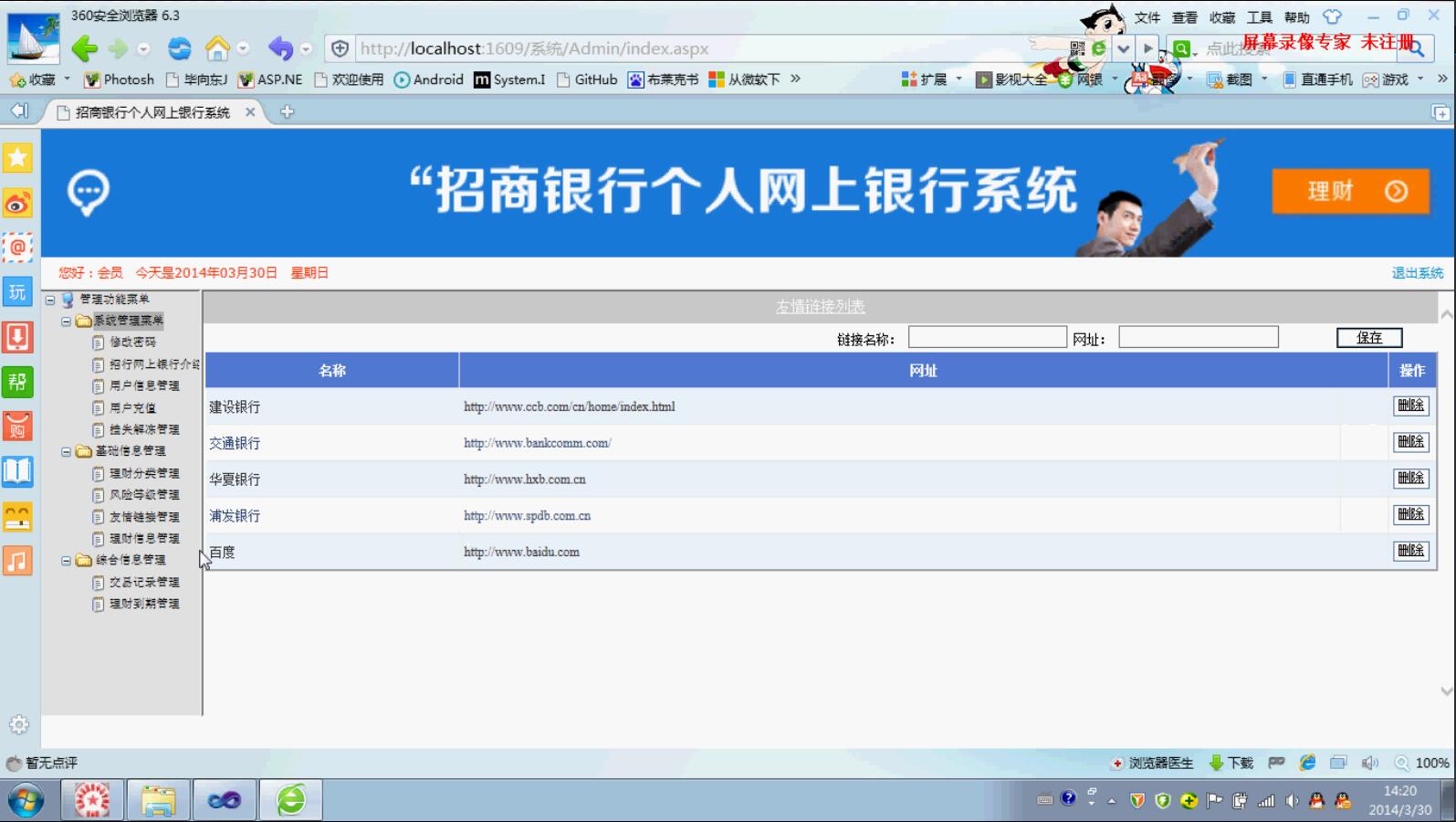Open the orange music note sidebar icon
Viewport: 1456px width, 822px height.
pos(17,561)
